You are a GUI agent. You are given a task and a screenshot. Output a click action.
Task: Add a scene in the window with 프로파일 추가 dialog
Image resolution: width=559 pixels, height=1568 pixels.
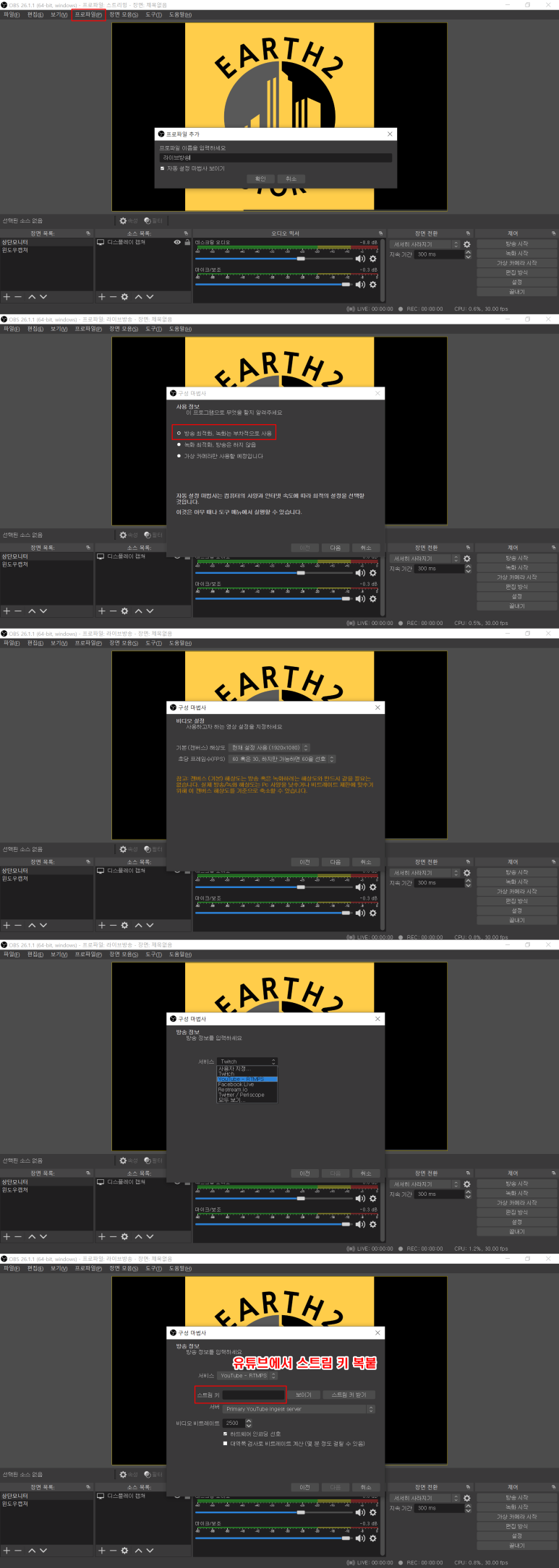tap(7, 297)
